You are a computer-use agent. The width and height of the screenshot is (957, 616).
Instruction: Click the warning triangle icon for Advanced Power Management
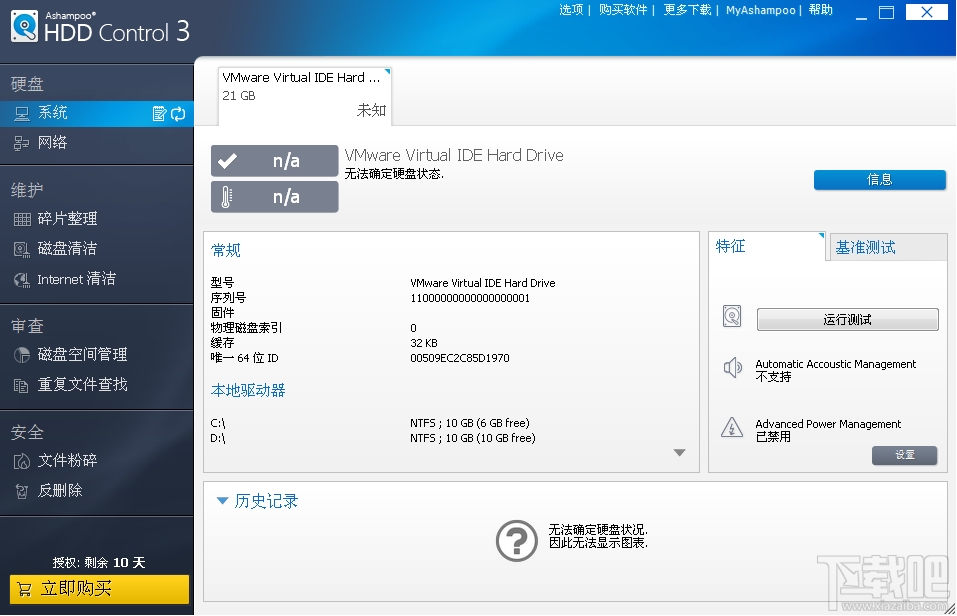coord(732,427)
